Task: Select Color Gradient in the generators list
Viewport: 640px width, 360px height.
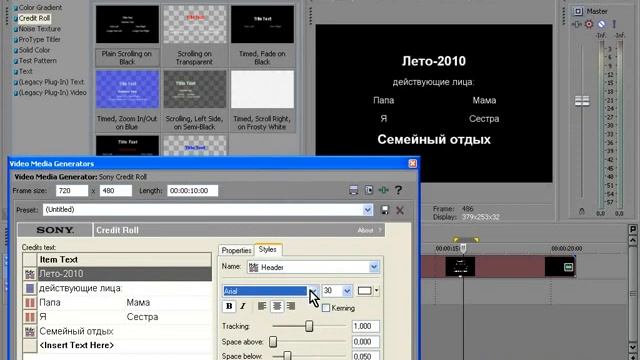Action: coord(40,7)
